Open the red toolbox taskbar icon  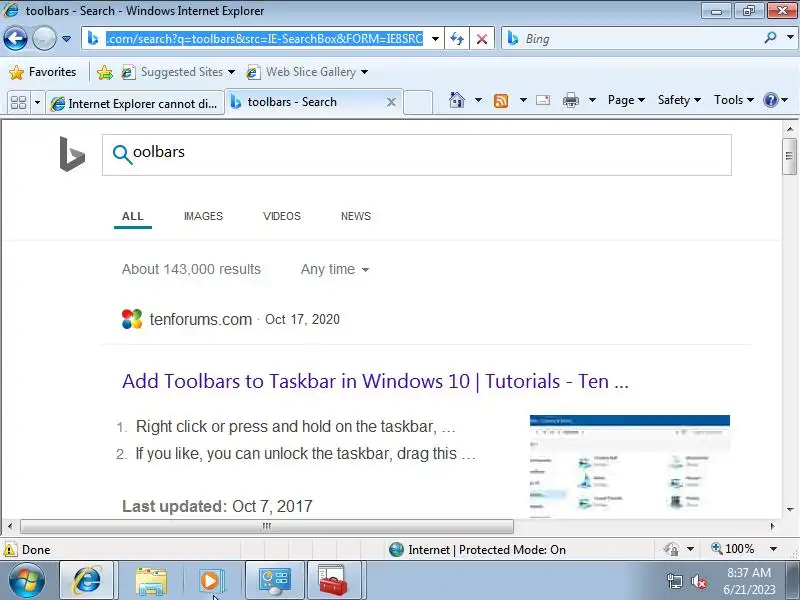(x=333, y=581)
